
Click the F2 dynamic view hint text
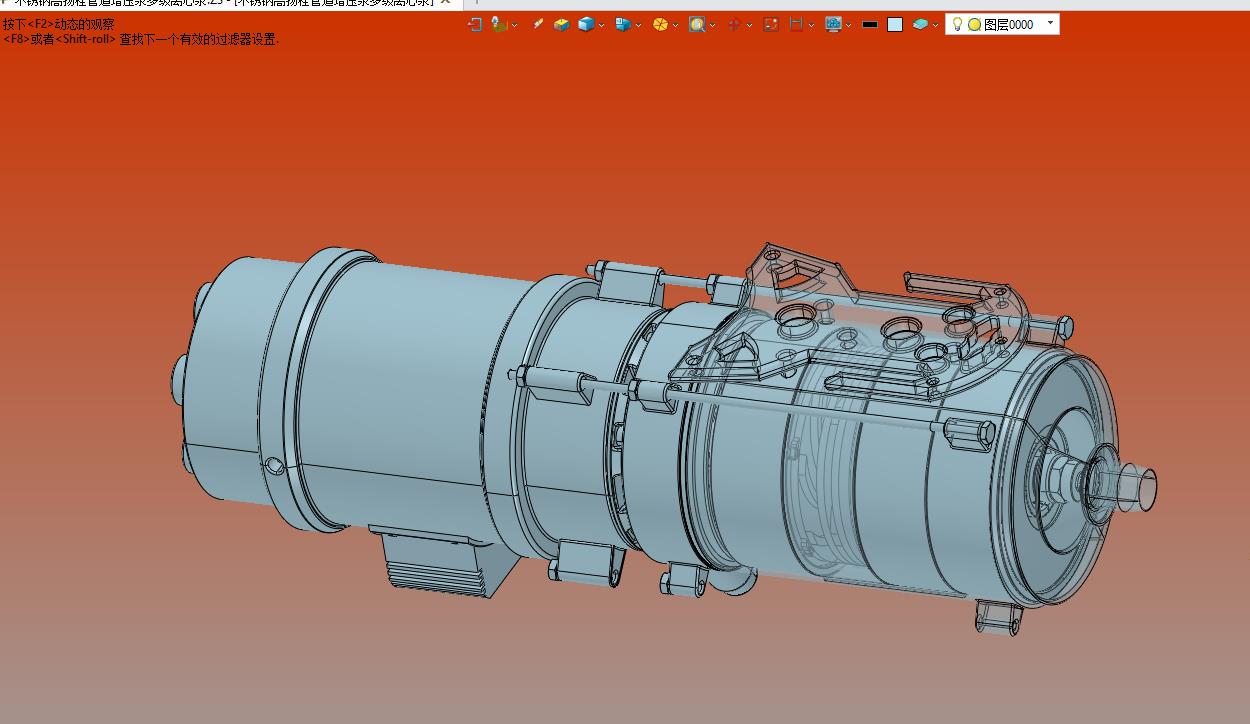tap(59, 24)
